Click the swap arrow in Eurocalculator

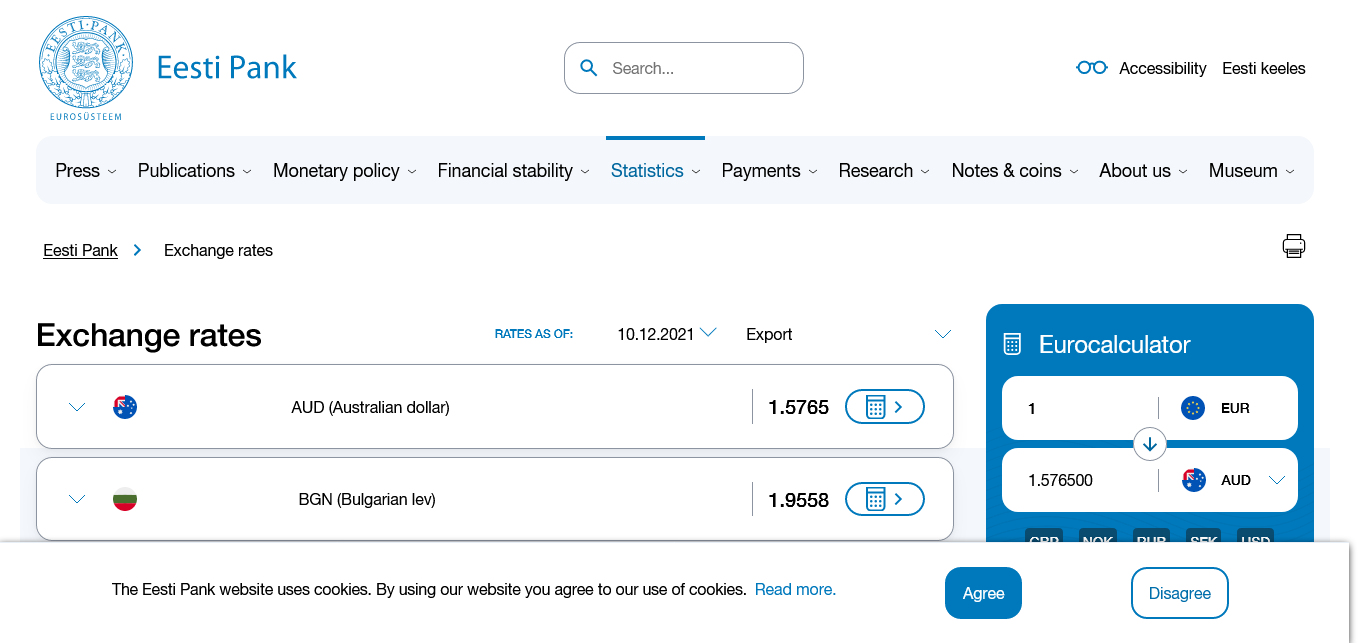pyautogui.click(x=1149, y=444)
